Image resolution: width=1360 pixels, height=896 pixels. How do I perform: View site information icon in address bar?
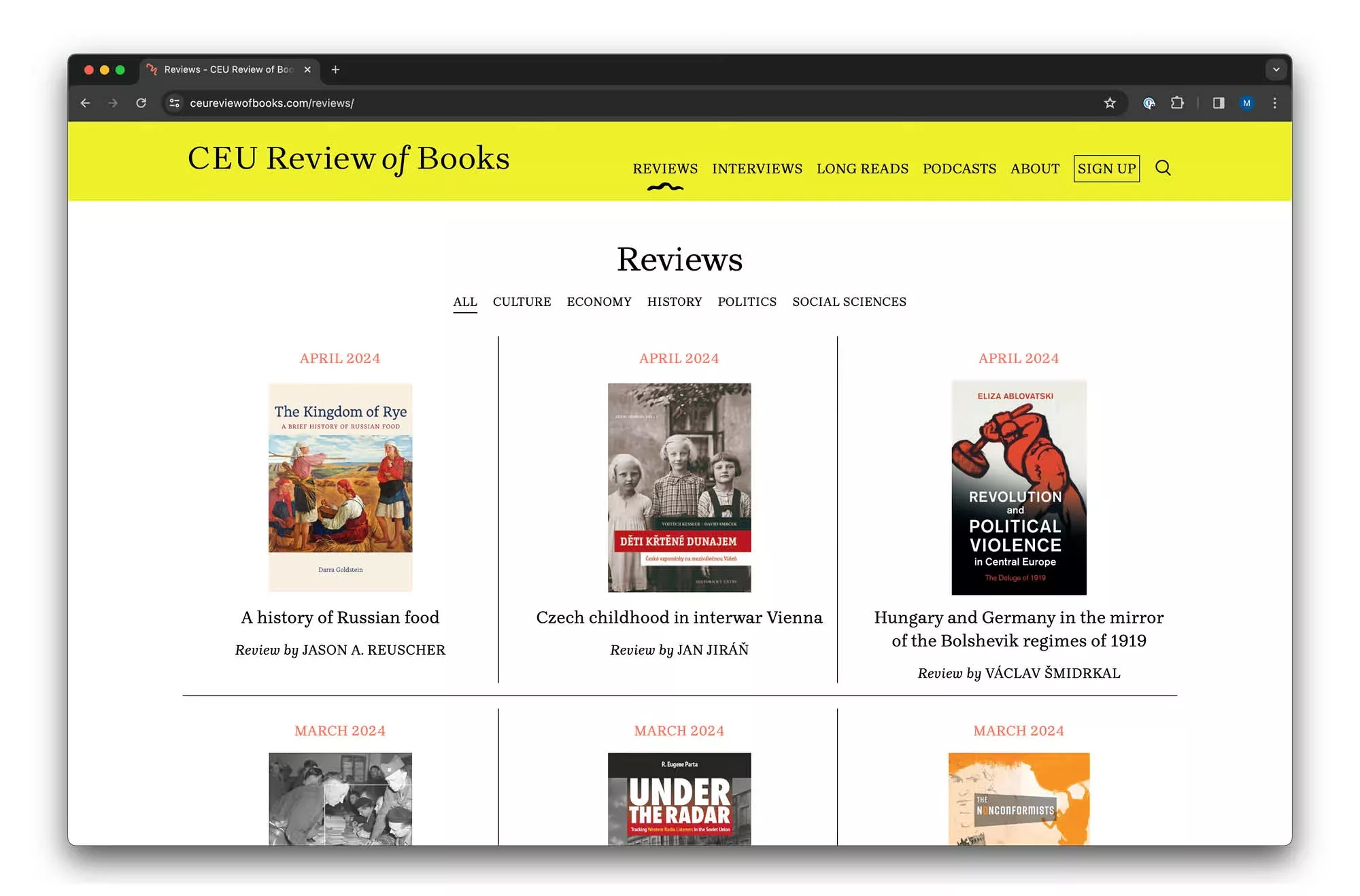175,103
